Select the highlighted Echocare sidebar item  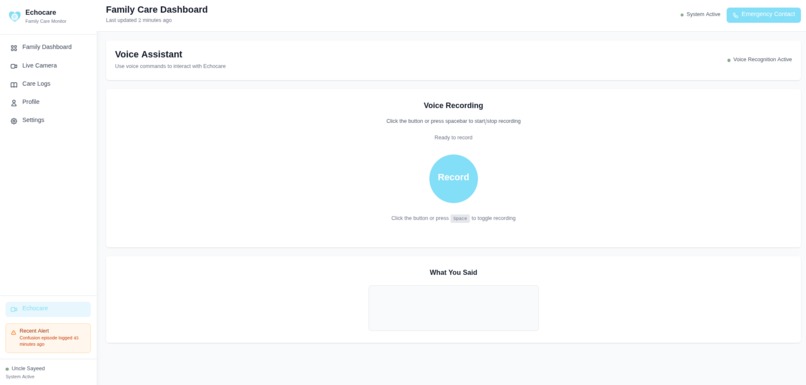(48, 309)
